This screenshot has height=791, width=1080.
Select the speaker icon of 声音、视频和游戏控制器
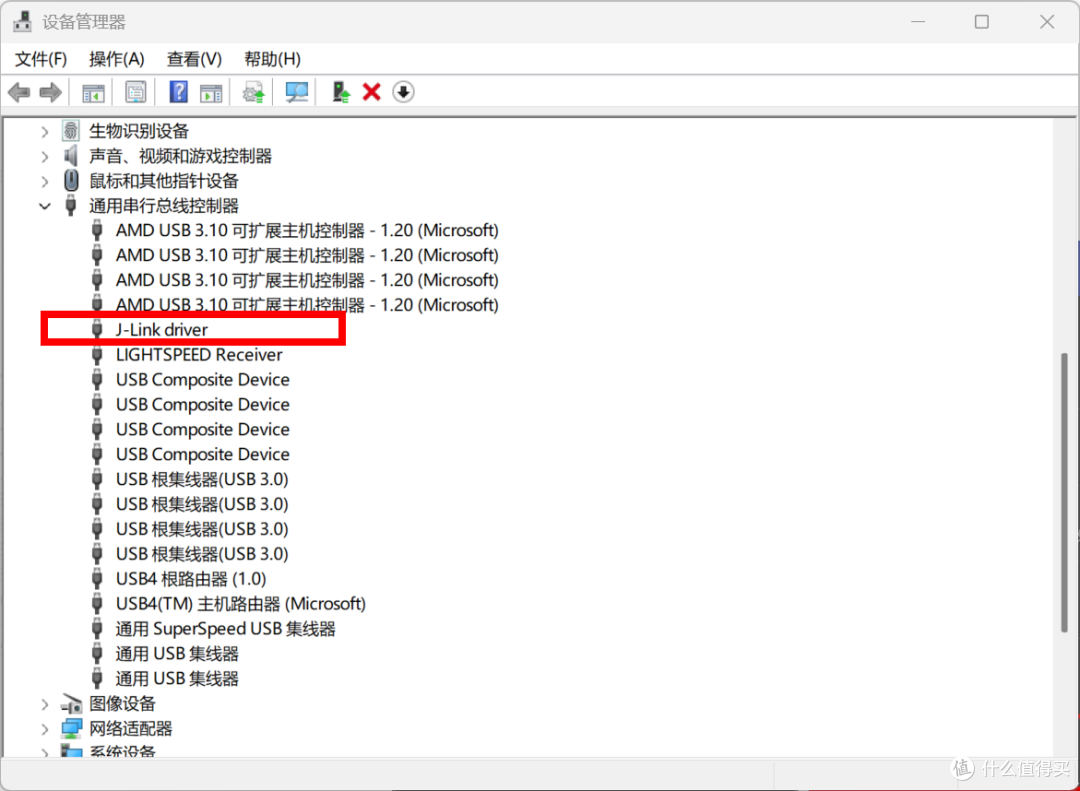click(70, 156)
